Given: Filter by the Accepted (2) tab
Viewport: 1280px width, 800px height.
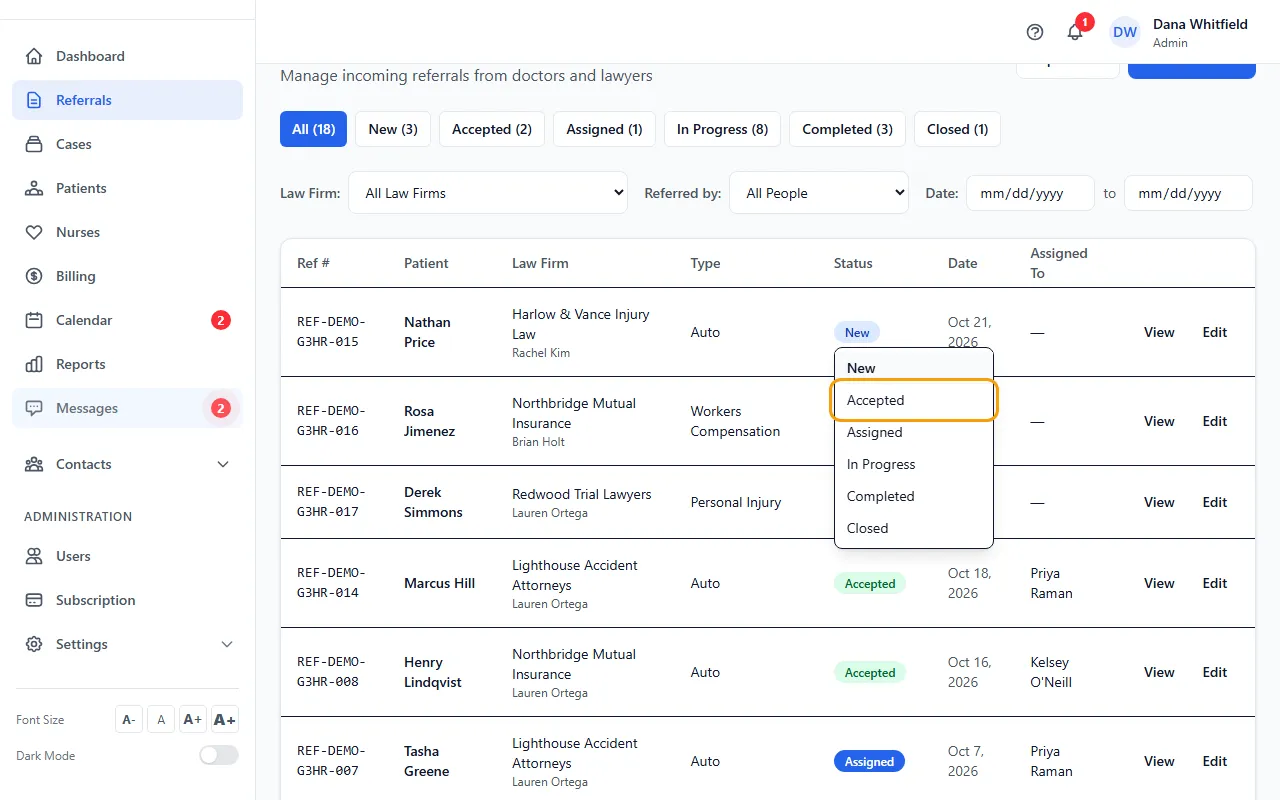Looking at the screenshot, I should click(x=492, y=129).
